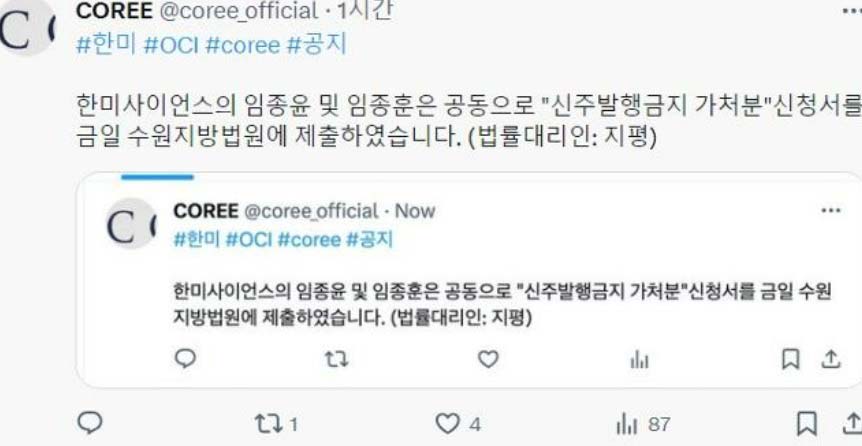Visit @coree_official profile from outer tweet header
The image size is (862, 446).
coord(238,11)
